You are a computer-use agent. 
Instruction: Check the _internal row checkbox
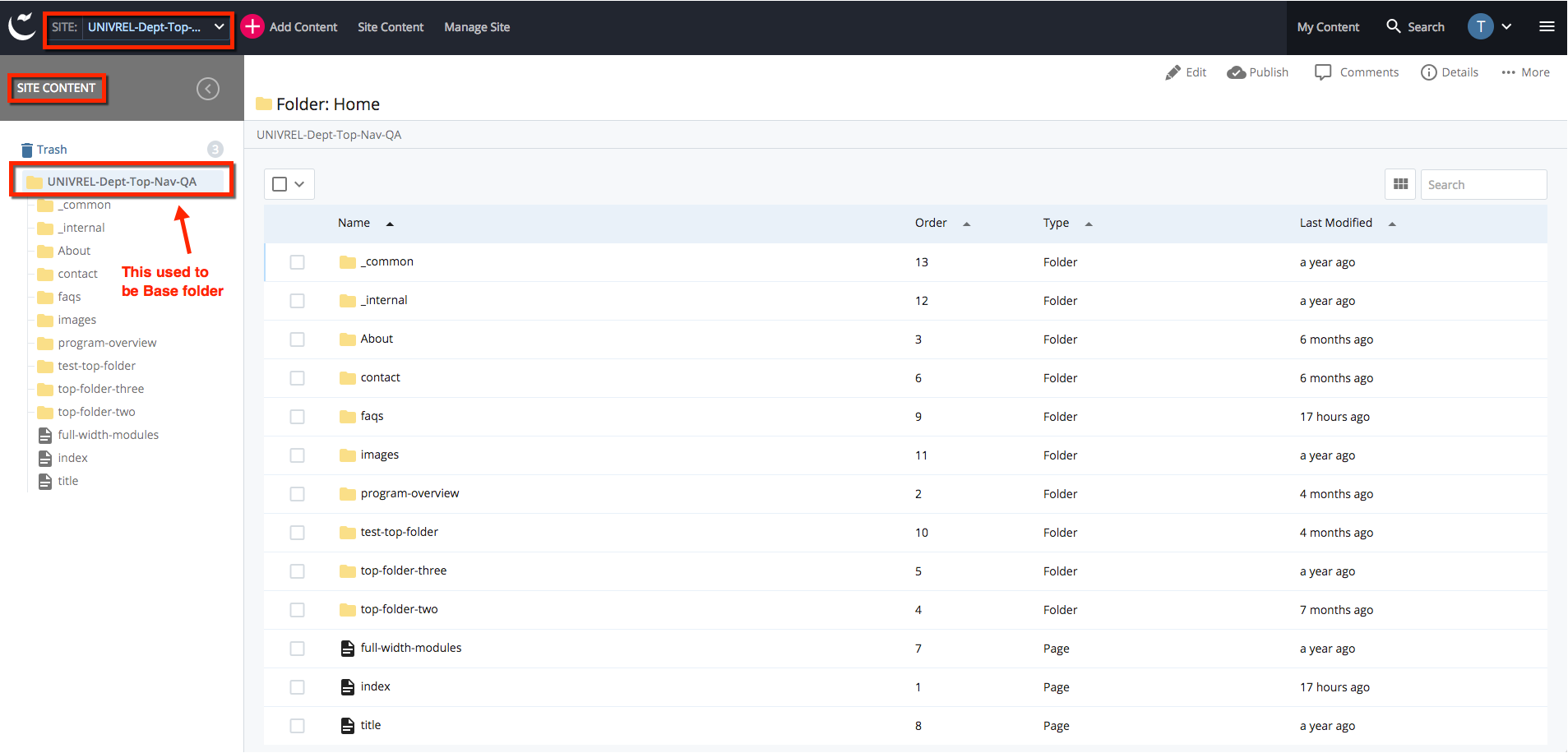point(297,301)
